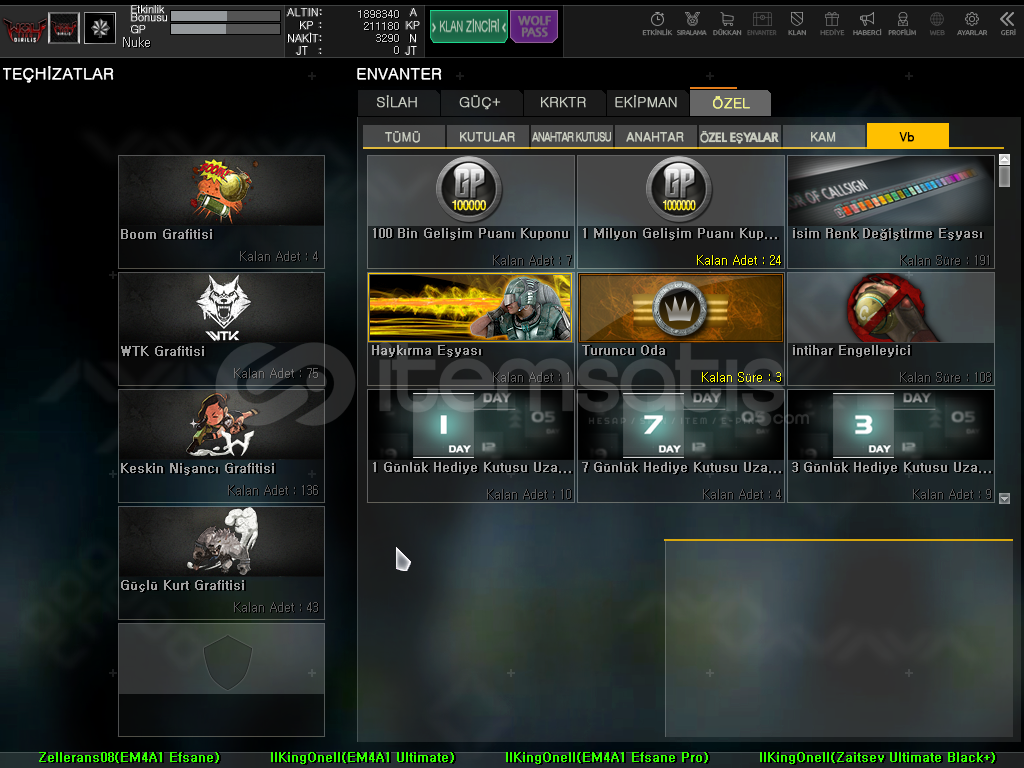The image size is (1024, 768).
Task: Click the Klan Zinciri button
Action: pyautogui.click(x=468, y=27)
